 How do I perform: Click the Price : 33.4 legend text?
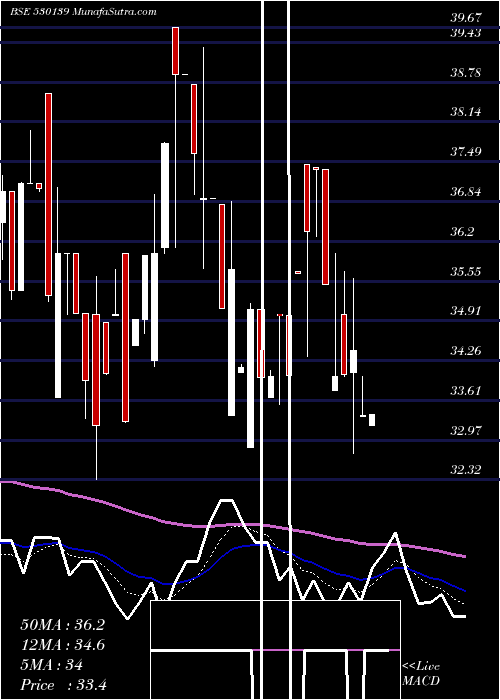63,685
